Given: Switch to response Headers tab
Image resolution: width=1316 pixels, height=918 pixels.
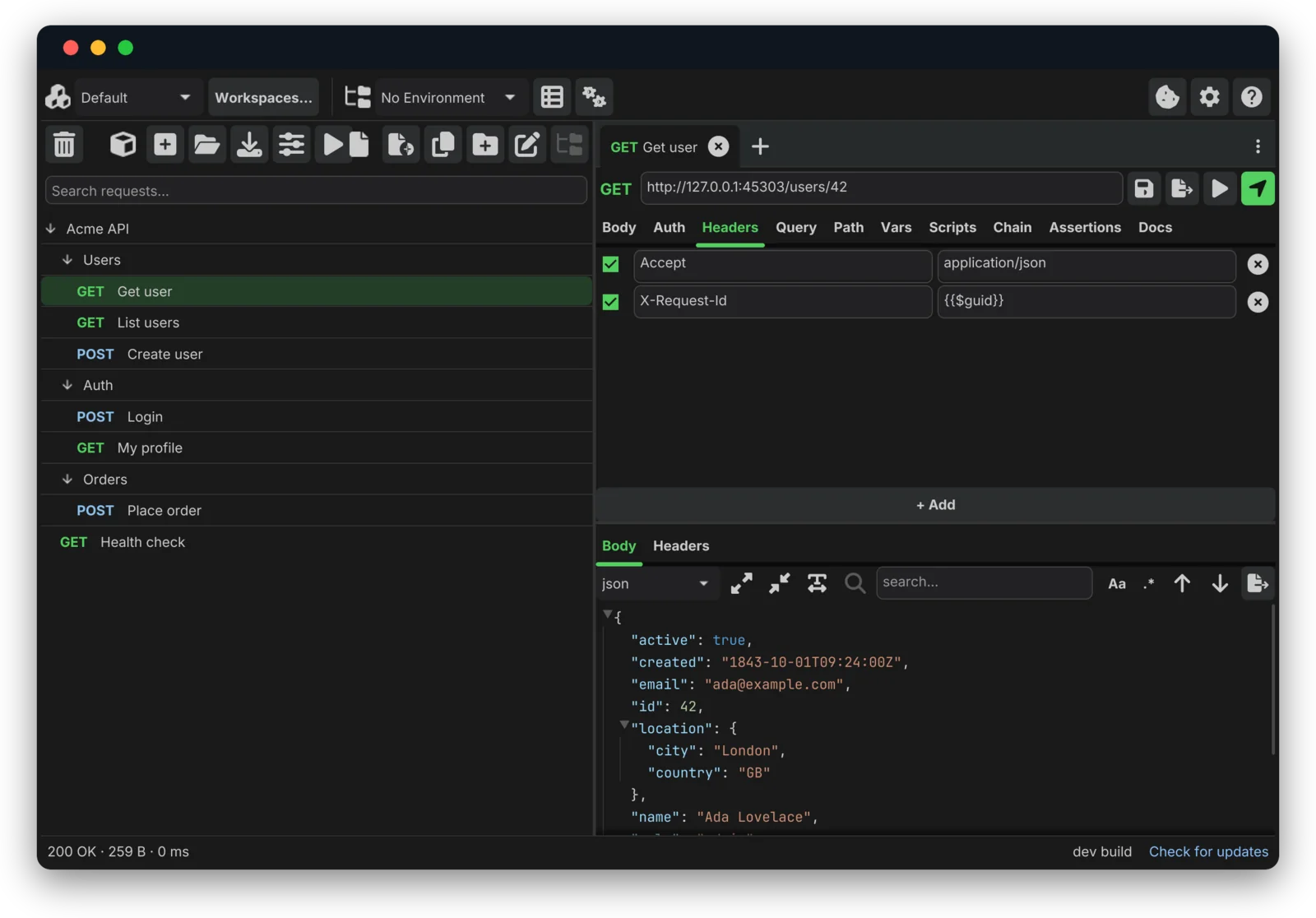Looking at the screenshot, I should pos(680,545).
